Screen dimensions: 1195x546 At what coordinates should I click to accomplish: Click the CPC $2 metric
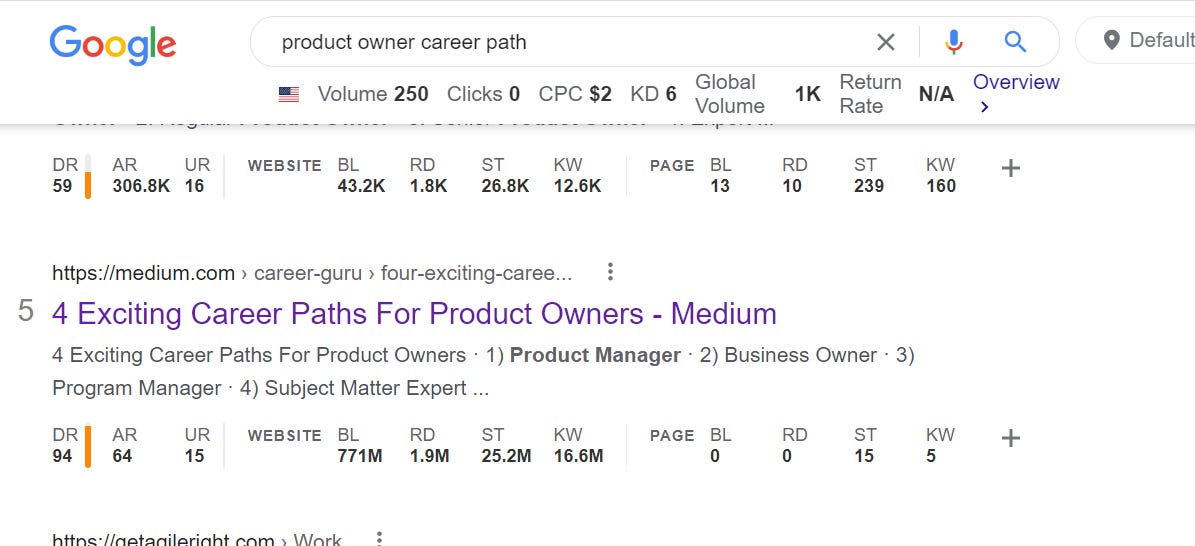click(575, 95)
